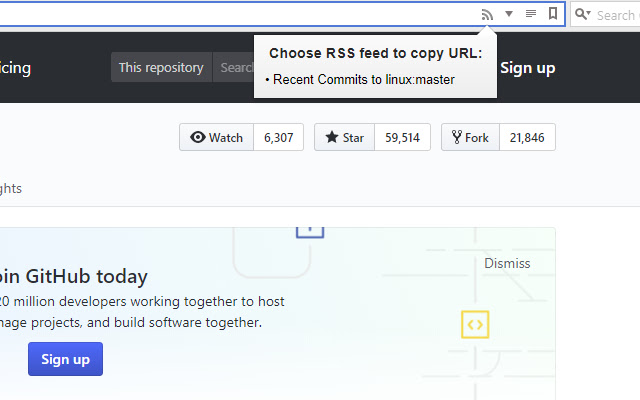This screenshot has width=640, height=400.
Task: View the 59,514 stargazers count
Action: tap(402, 137)
